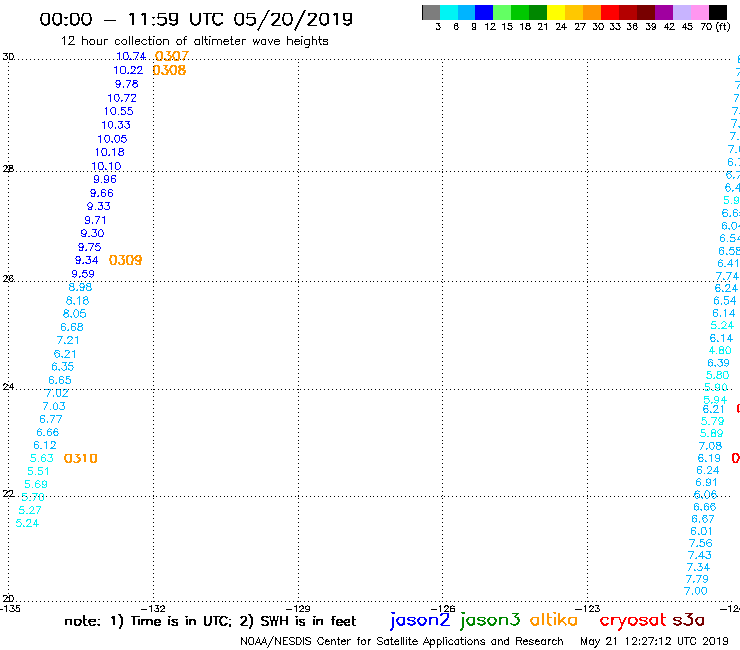This screenshot has width=740, height=650.
Task: Click the '00:00 – 11:59 UTC 05/20/2019' title
Action: click(196, 19)
